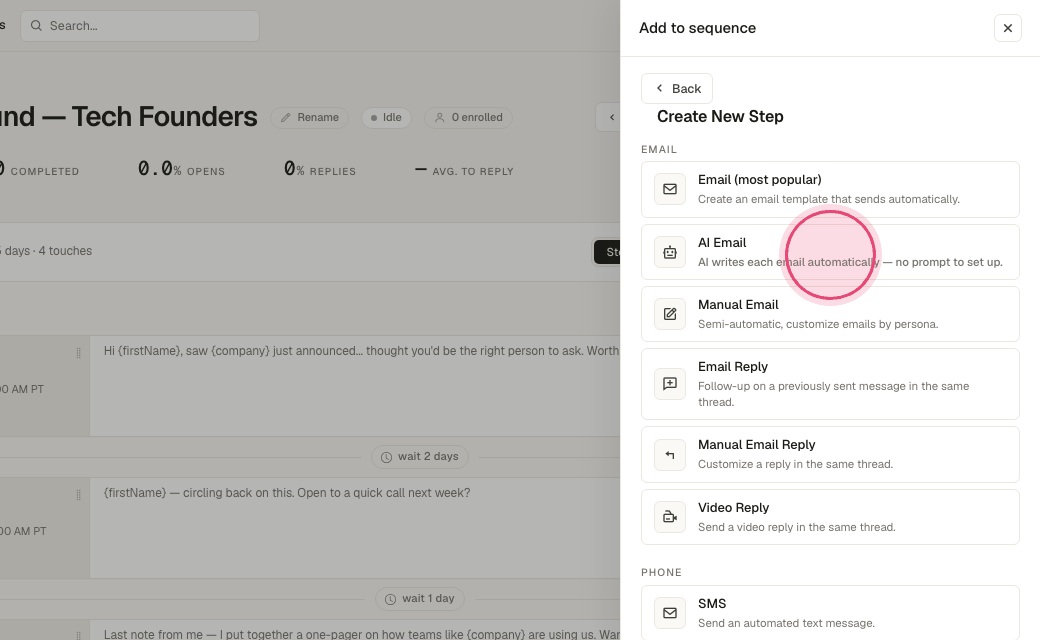Image resolution: width=1040 pixels, height=640 pixels.
Task: Rename the sequence with the Rename button
Action: click(x=310, y=117)
